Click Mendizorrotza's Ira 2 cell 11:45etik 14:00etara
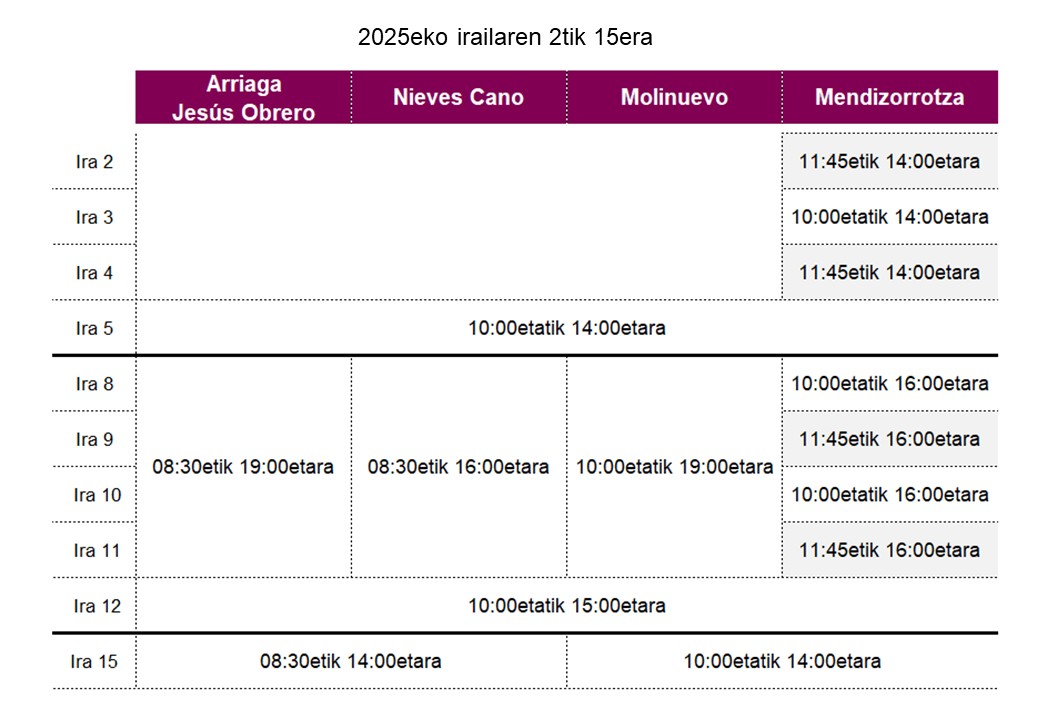 click(x=889, y=162)
